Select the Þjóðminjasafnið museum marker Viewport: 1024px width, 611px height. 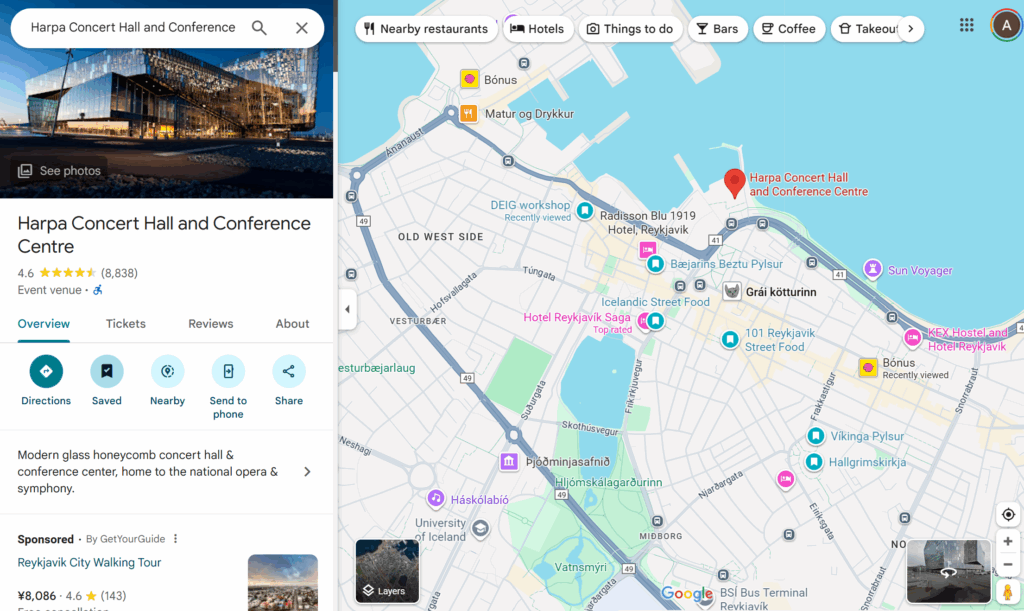pos(509,462)
